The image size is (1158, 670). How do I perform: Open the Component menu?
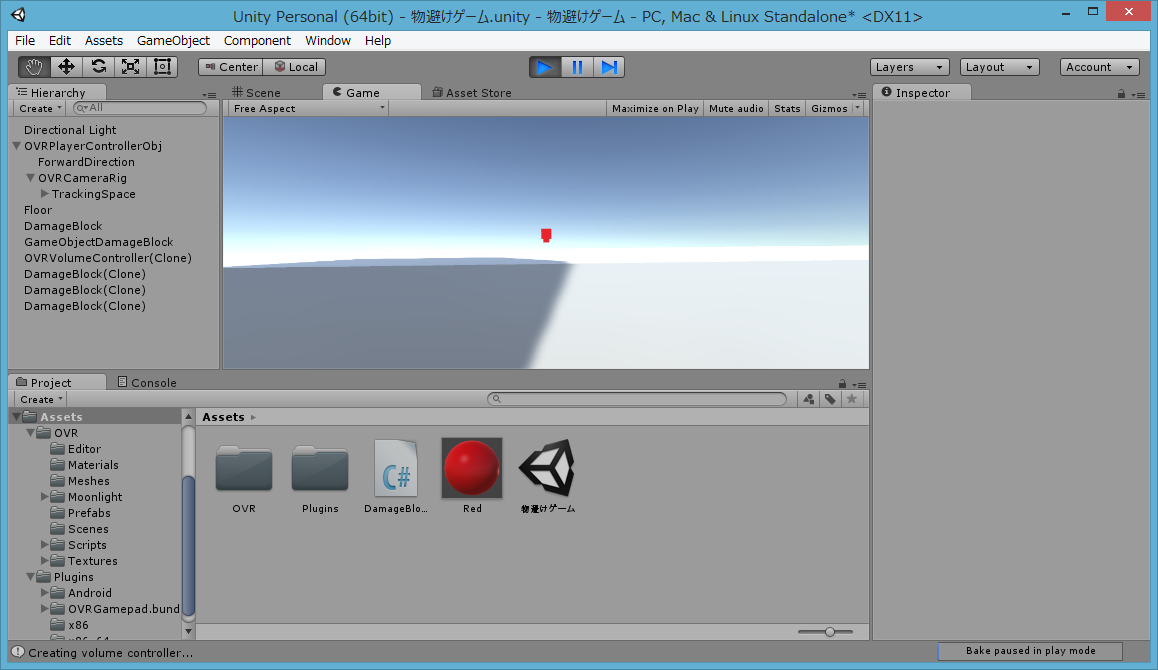tap(257, 41)
